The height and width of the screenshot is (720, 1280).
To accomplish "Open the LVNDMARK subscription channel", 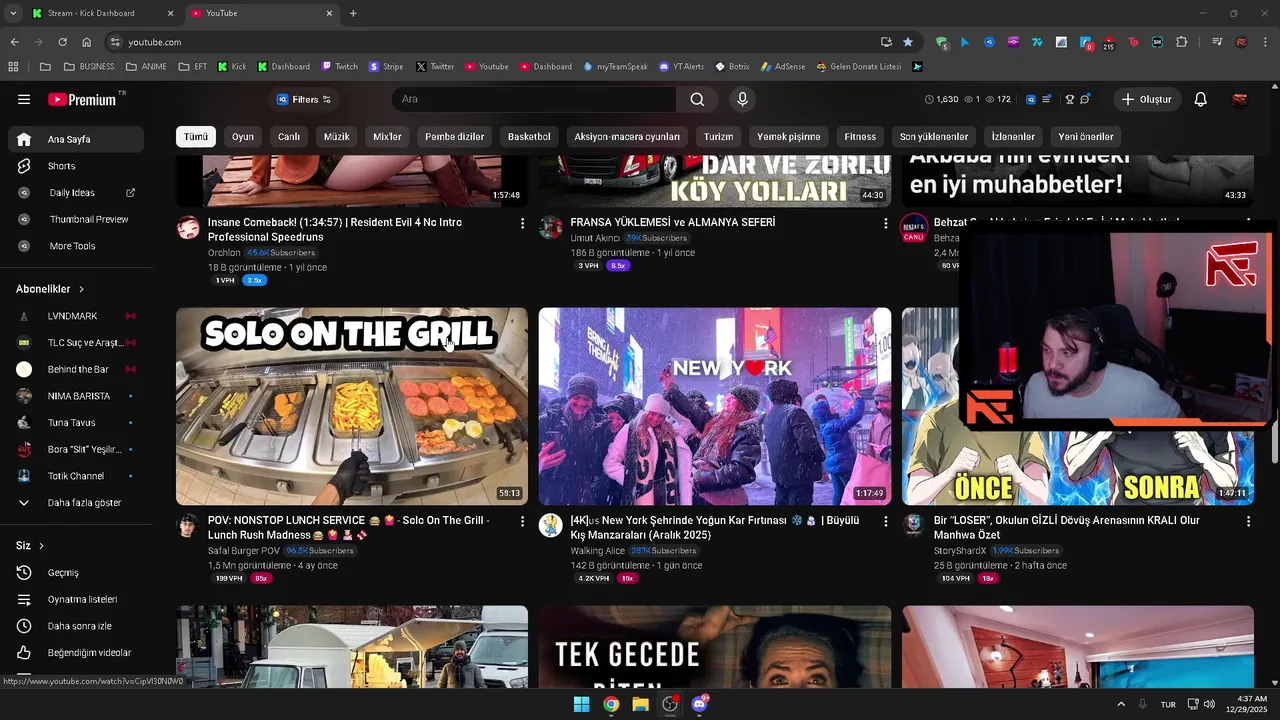I will coord(76,316).
